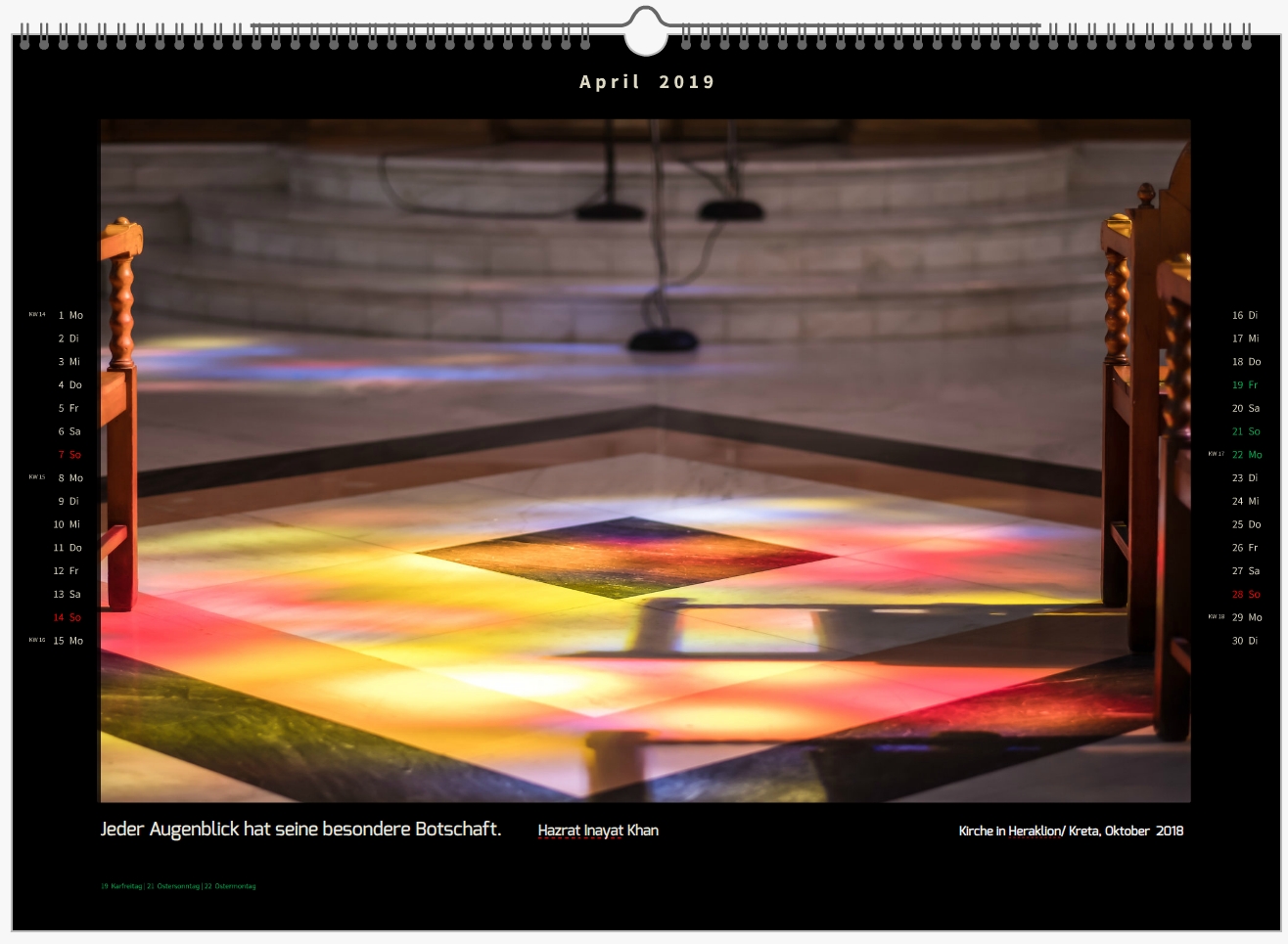The image size is (1288, 944).
Task: Click the green Easter Sunday '21 So'
Action: pyautogui.click(x=1246, y=431)
